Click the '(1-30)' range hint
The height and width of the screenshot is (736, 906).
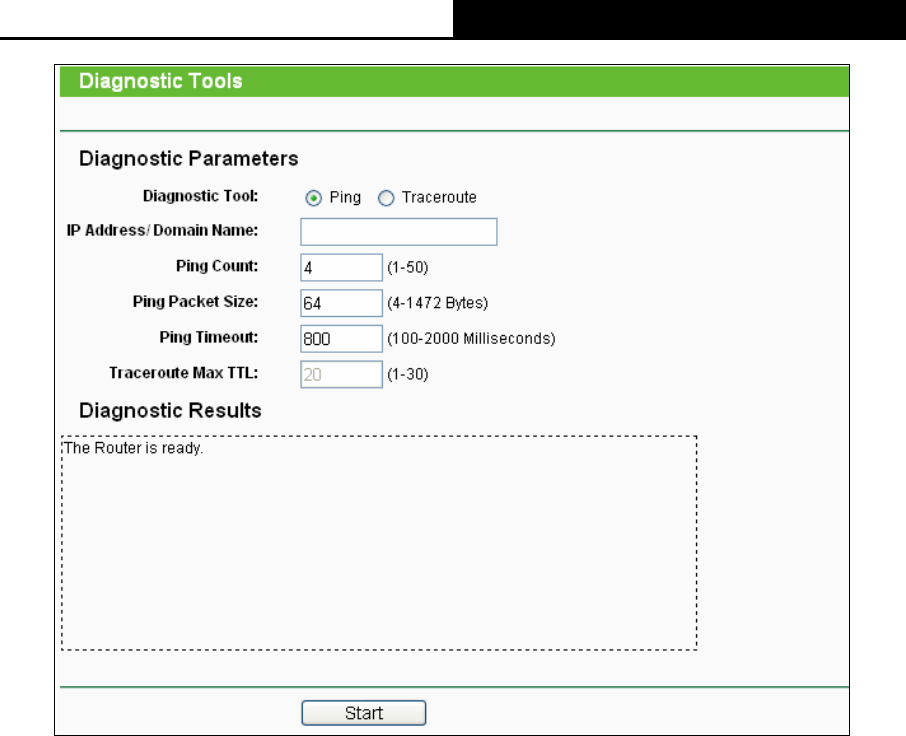click(x=408, y=374)
